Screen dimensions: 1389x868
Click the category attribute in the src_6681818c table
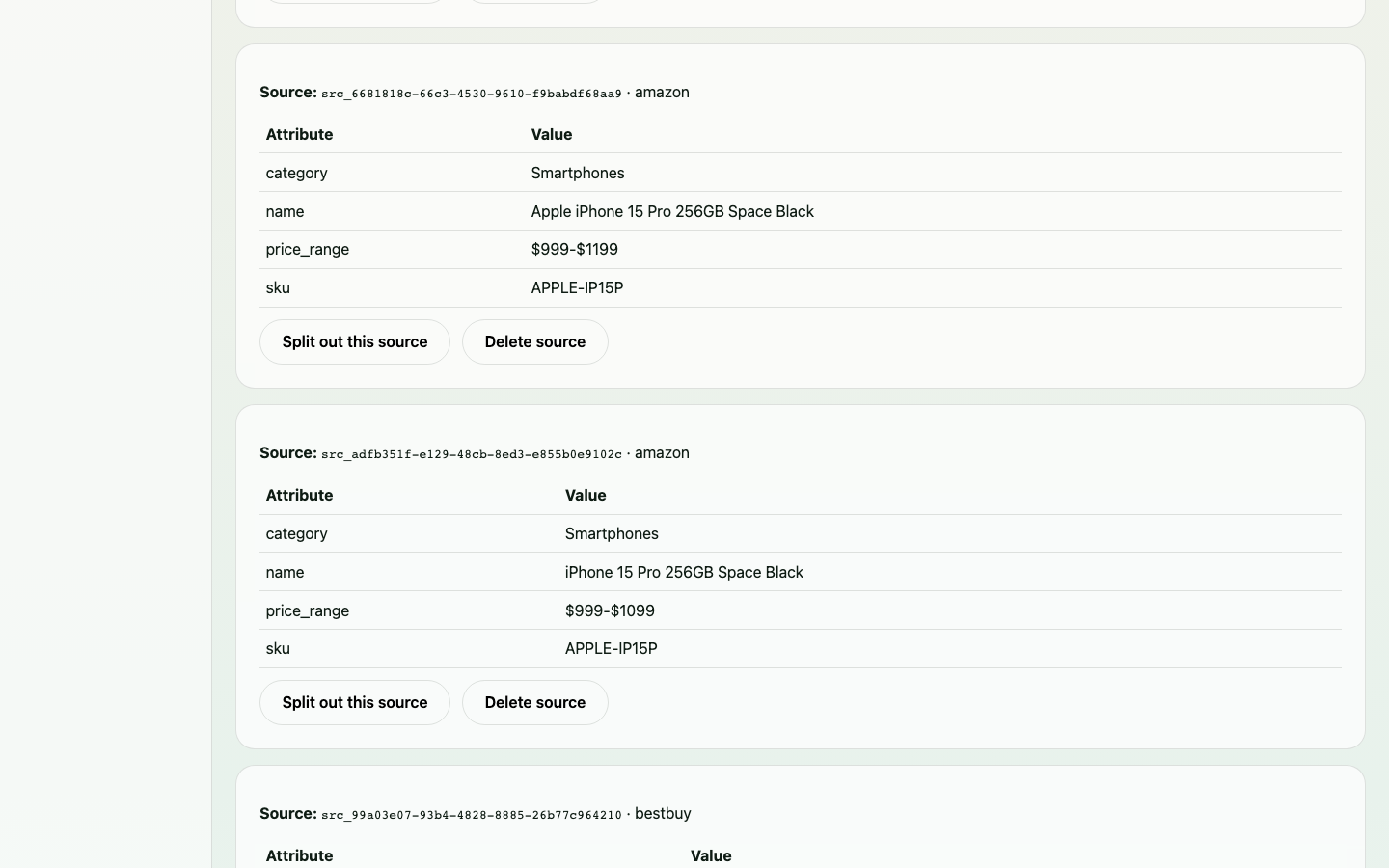click(296, 173)
